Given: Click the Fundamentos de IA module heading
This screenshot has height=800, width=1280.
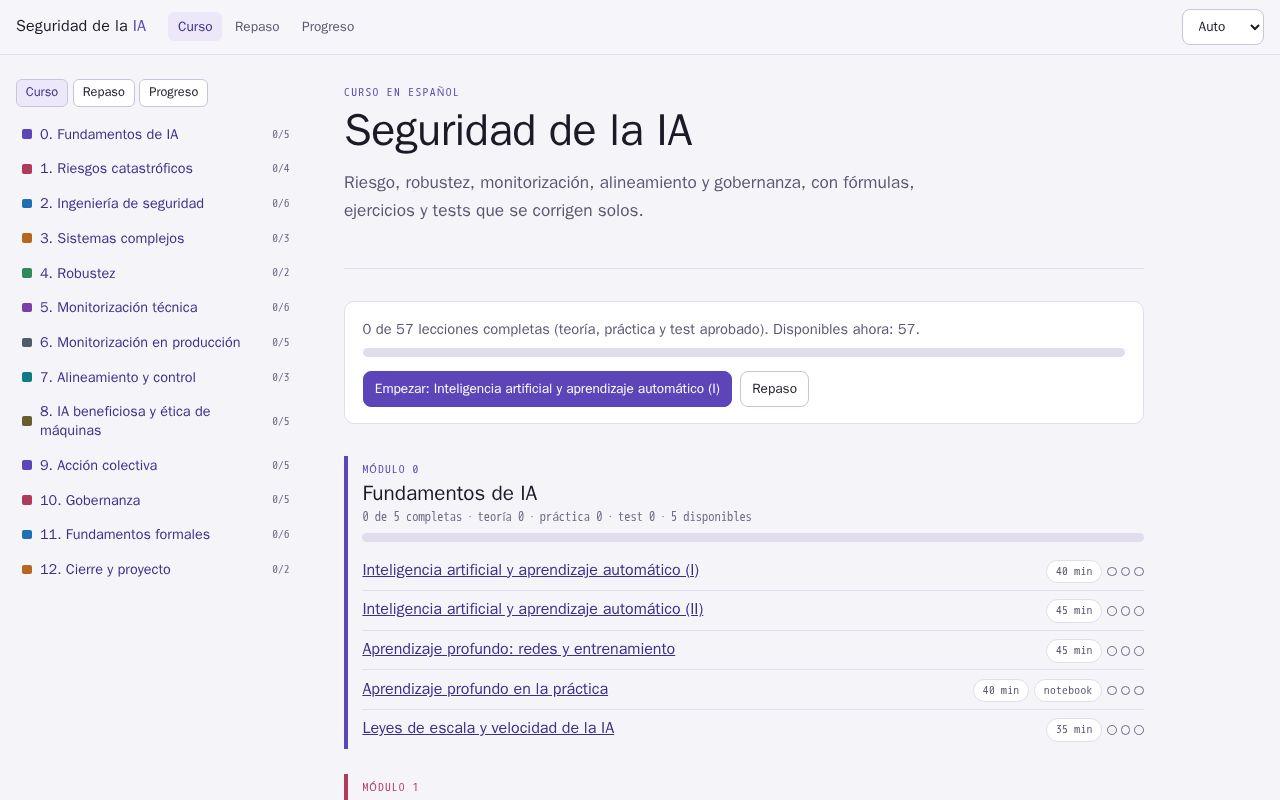Looking at the screenshot, I should coord(450,493).
